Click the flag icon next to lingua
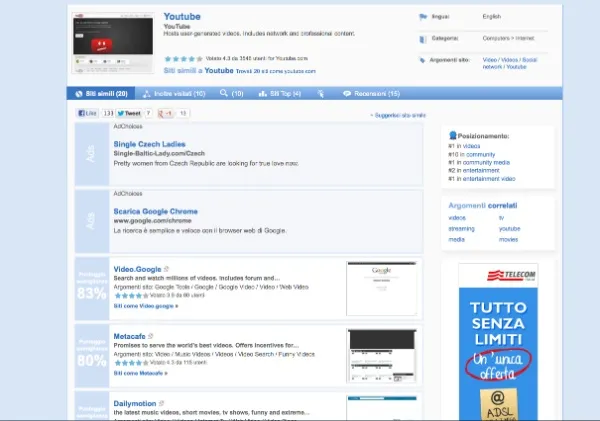The height and width of the screenshot is (421, 600). pyautogui.click(x=423, y=17)
